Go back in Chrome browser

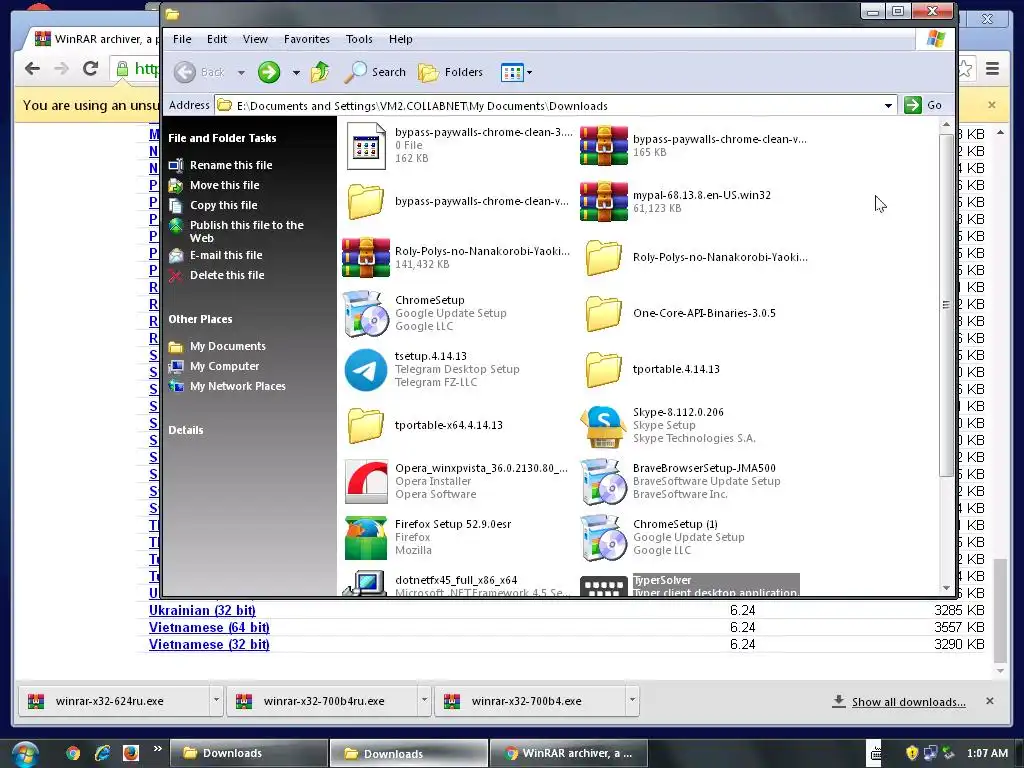pos(32,68)
